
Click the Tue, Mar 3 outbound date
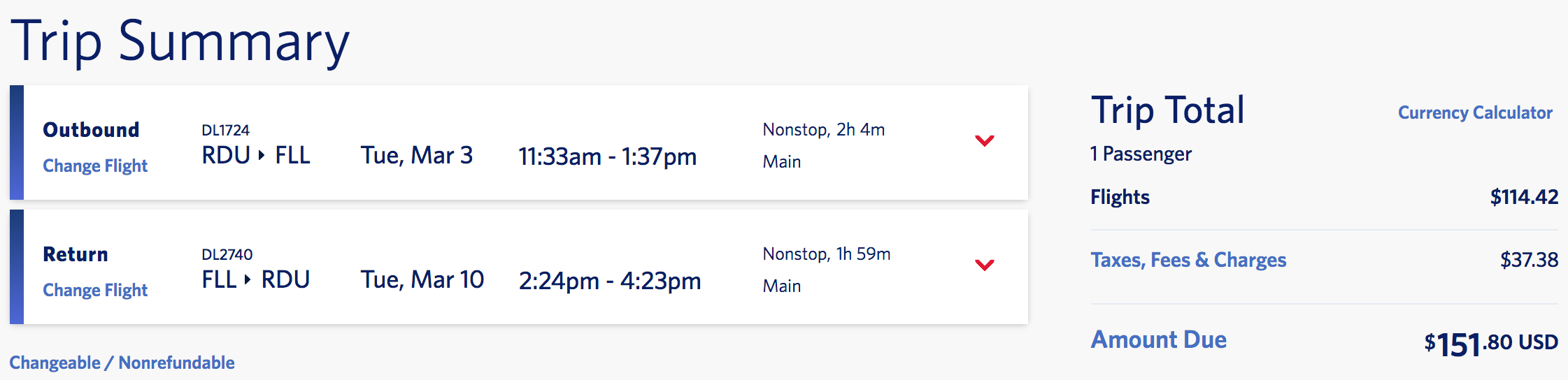click(x=416, y=155)
